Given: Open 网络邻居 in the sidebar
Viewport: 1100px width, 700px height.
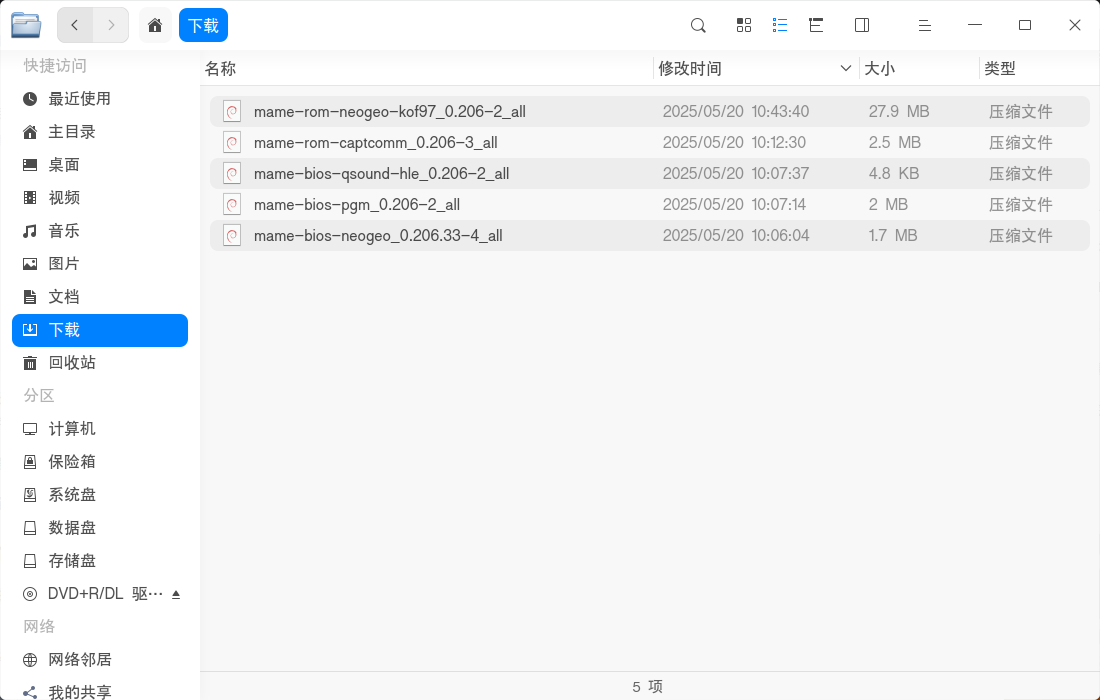Looking at the screenshot, I should point(100,659).
